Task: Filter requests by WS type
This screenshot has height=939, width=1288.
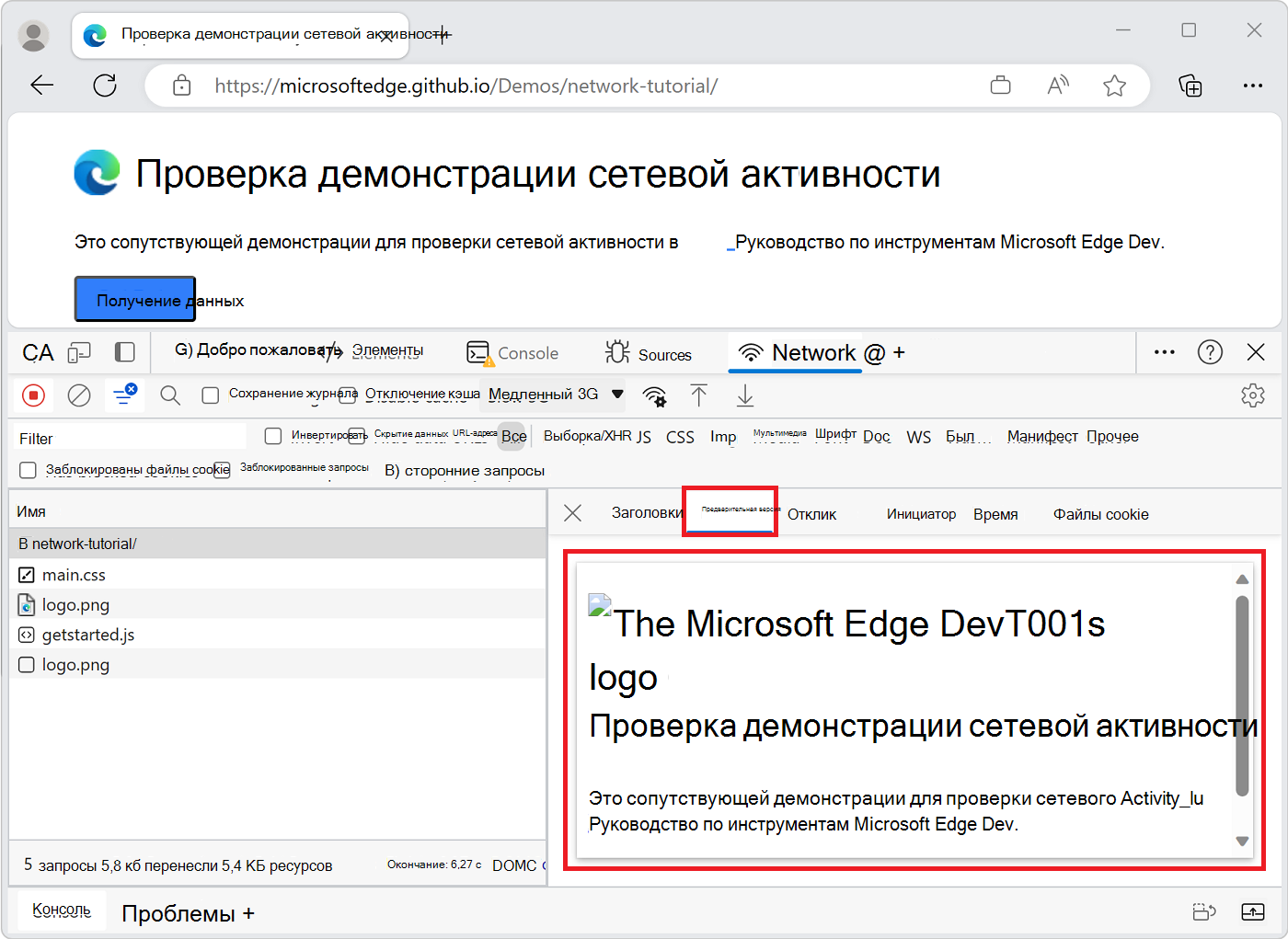Action: tap(918, 437)
